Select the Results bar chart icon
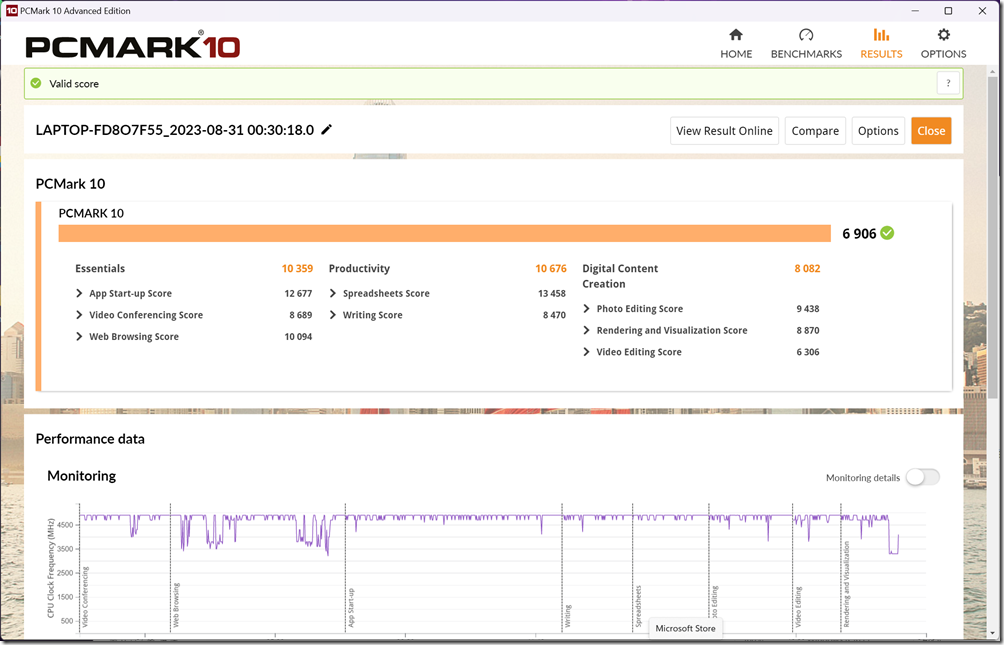 (881, 36)
